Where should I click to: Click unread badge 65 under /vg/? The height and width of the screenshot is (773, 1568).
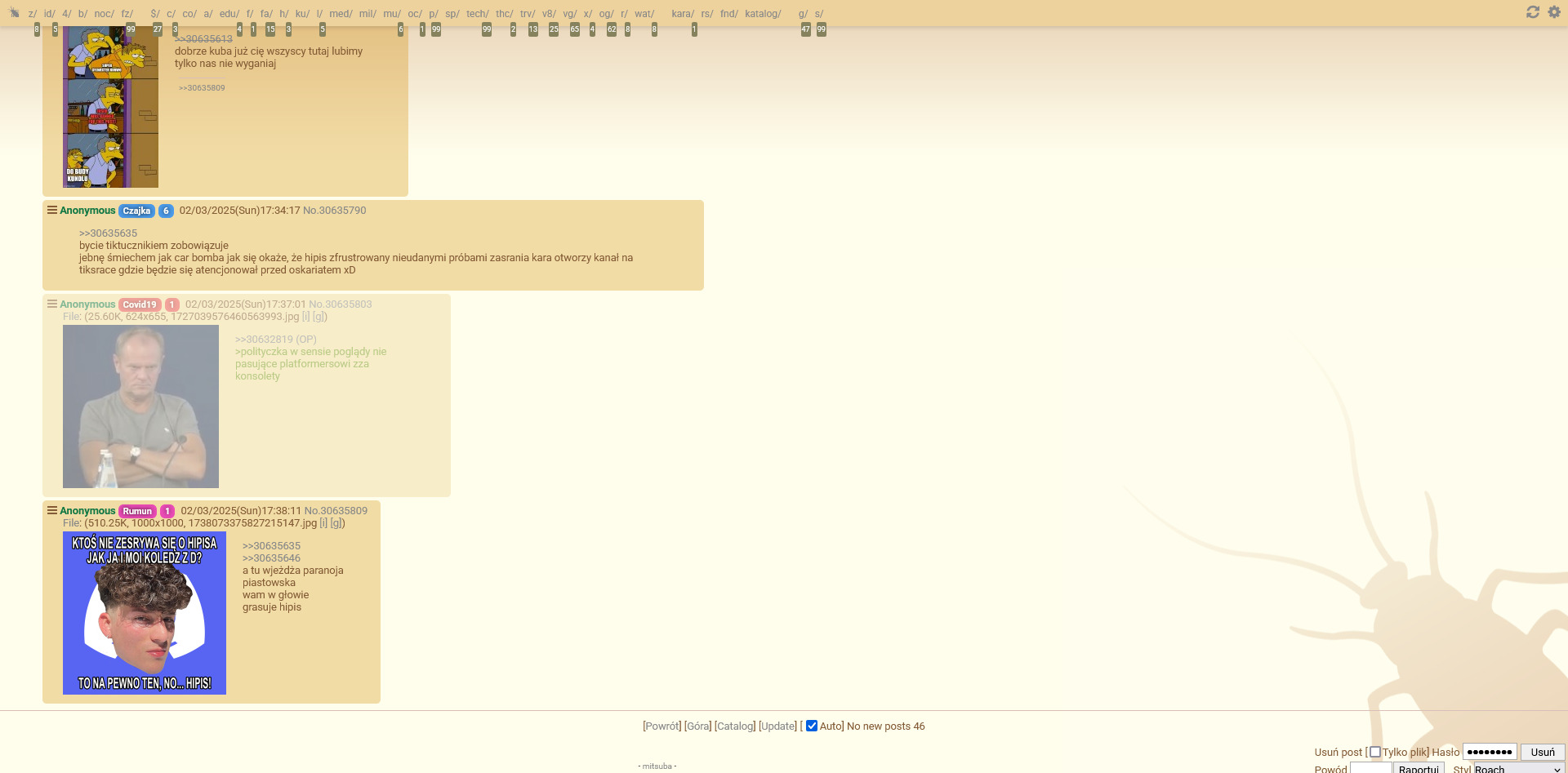click(575, 29)
